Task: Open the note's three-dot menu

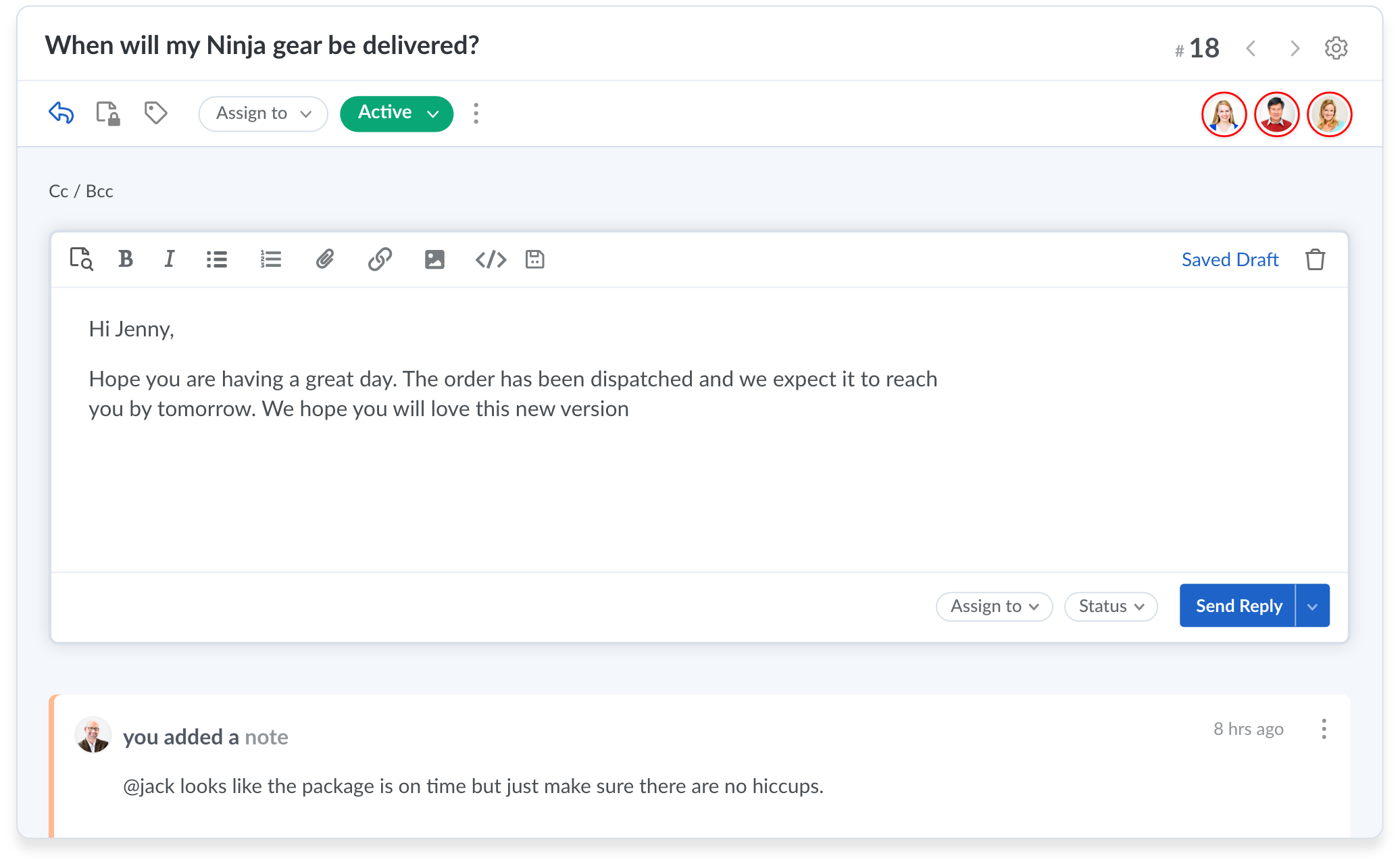Action: [x=1324, y=730]
